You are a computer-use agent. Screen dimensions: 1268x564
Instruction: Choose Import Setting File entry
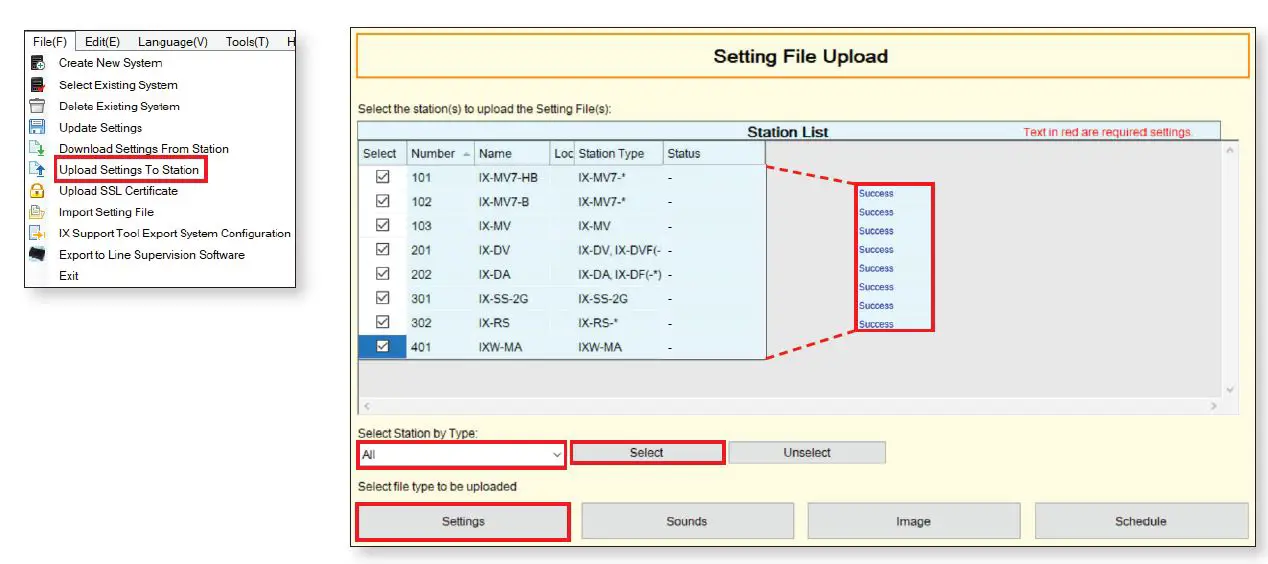[x=106, y=212]
